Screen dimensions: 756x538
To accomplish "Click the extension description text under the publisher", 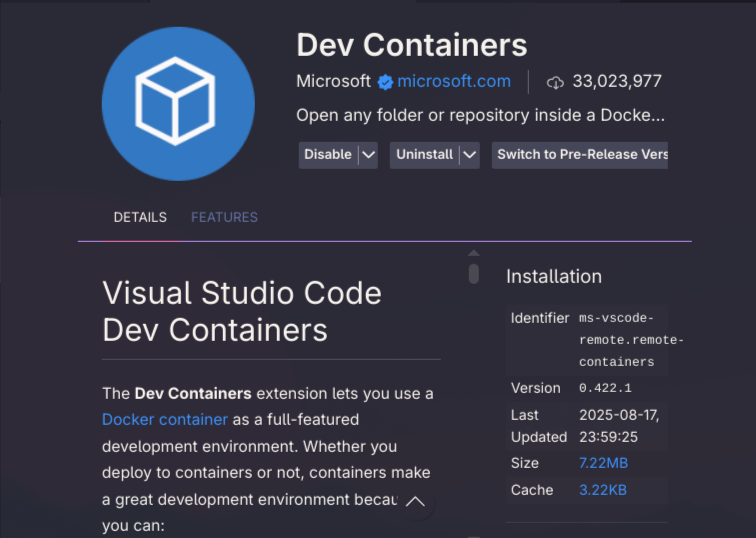I will pos(480,116).
